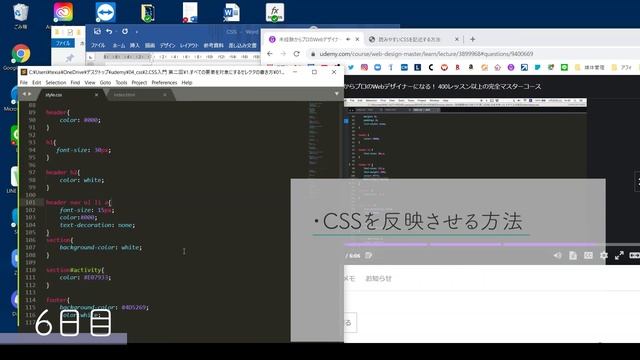Click Chrome's Back arrow
The image size is (640, 360).
[269, 53]
